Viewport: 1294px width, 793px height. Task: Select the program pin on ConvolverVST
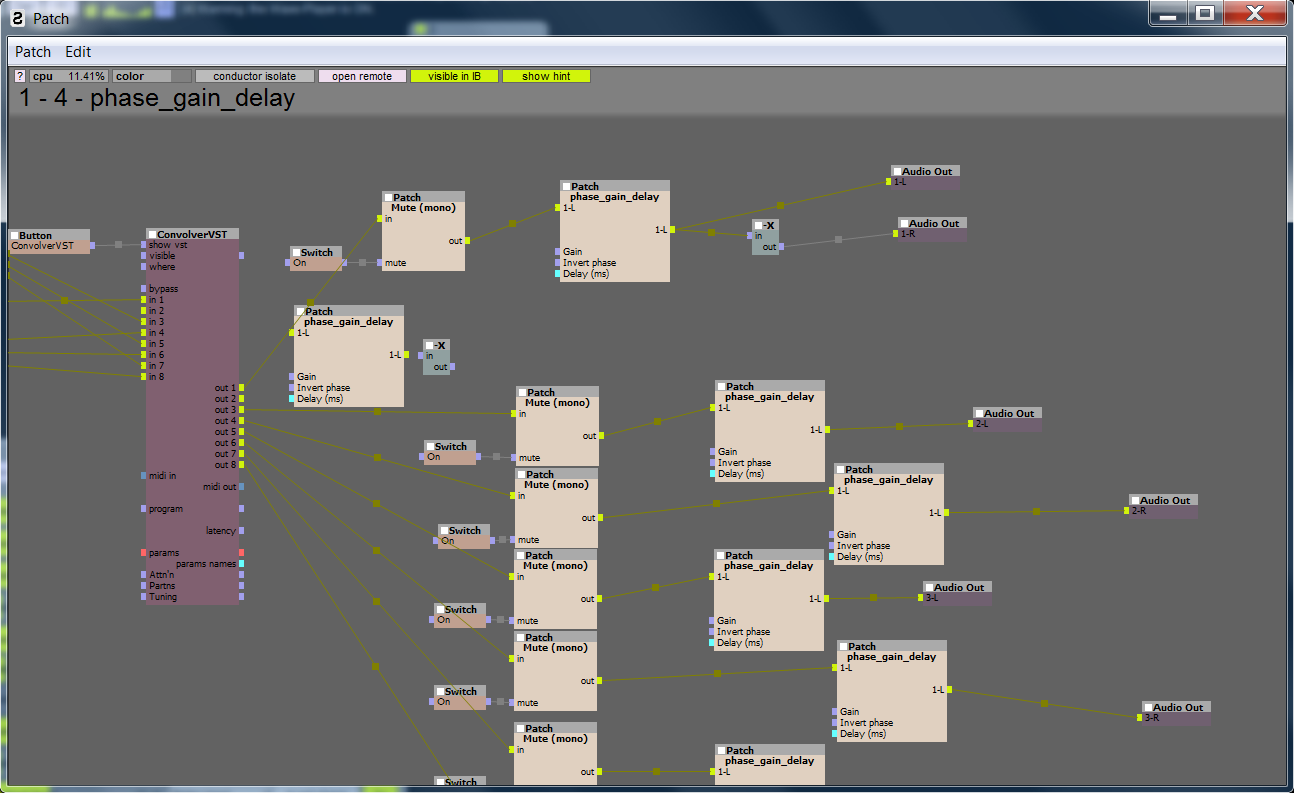(x=143, y=509)
